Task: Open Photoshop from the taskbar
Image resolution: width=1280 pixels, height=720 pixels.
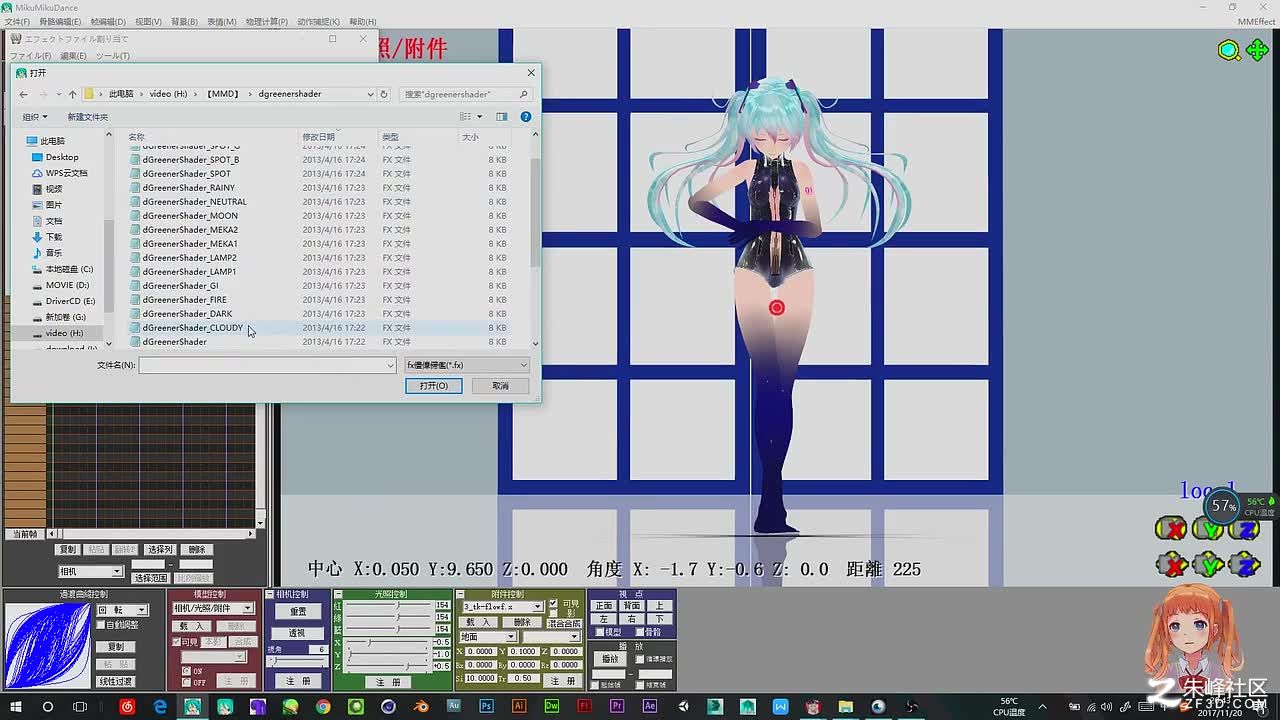Action: coord(486,707)
